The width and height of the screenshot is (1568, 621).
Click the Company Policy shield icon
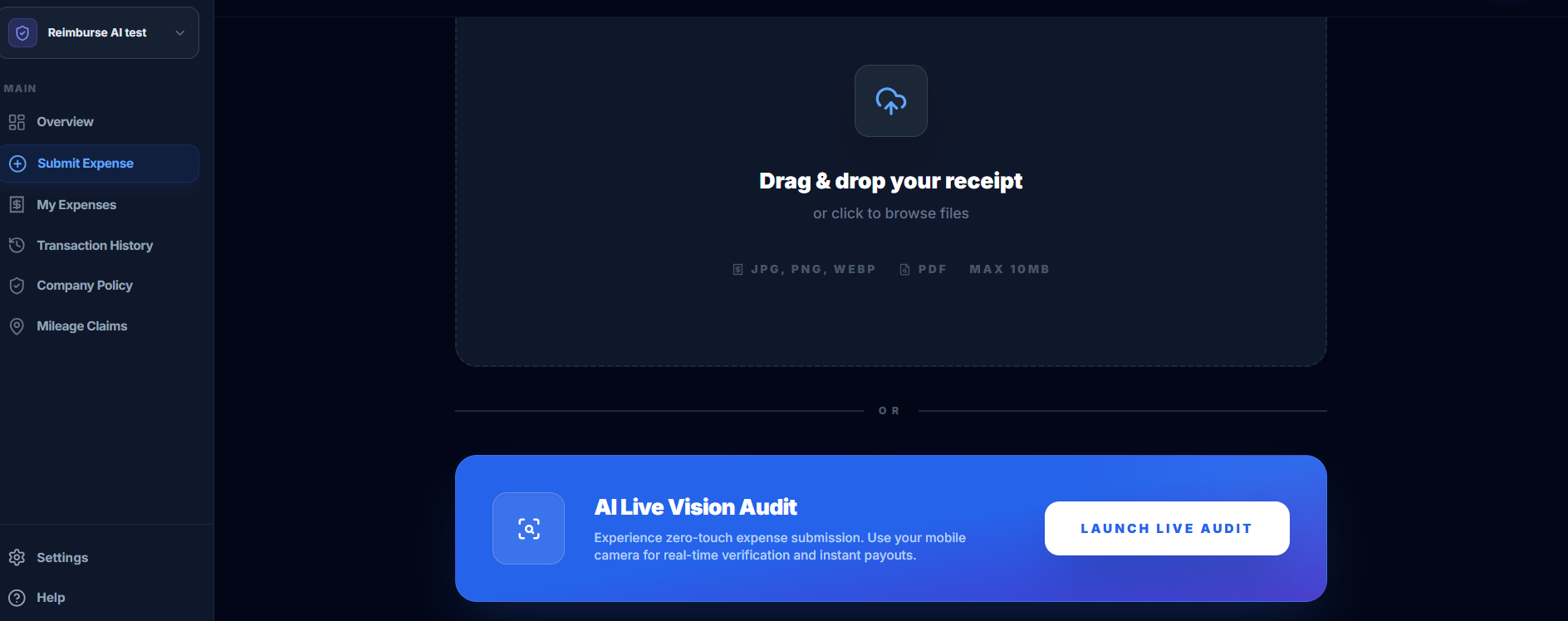pyautogui.click(x=17, y=286)
